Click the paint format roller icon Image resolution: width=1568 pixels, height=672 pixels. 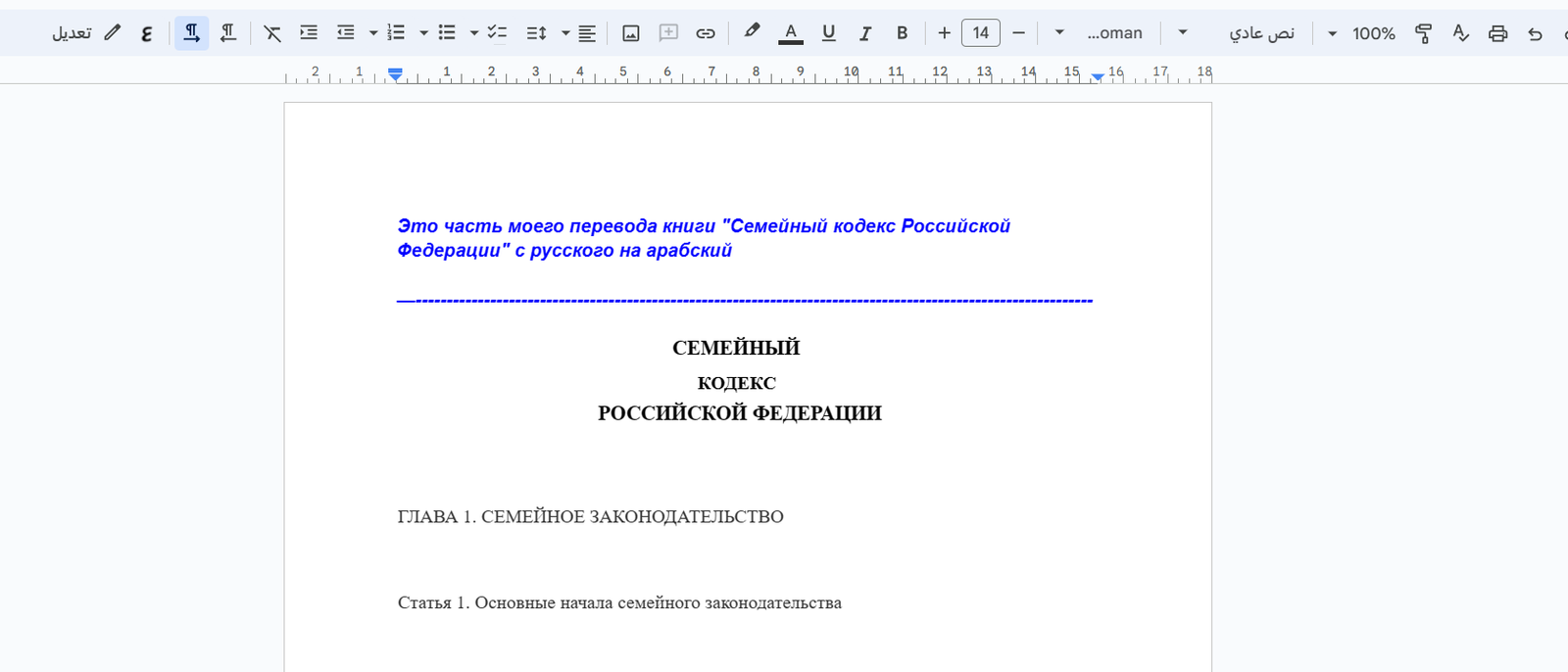pyautogui.click(x=1424, y=33)
